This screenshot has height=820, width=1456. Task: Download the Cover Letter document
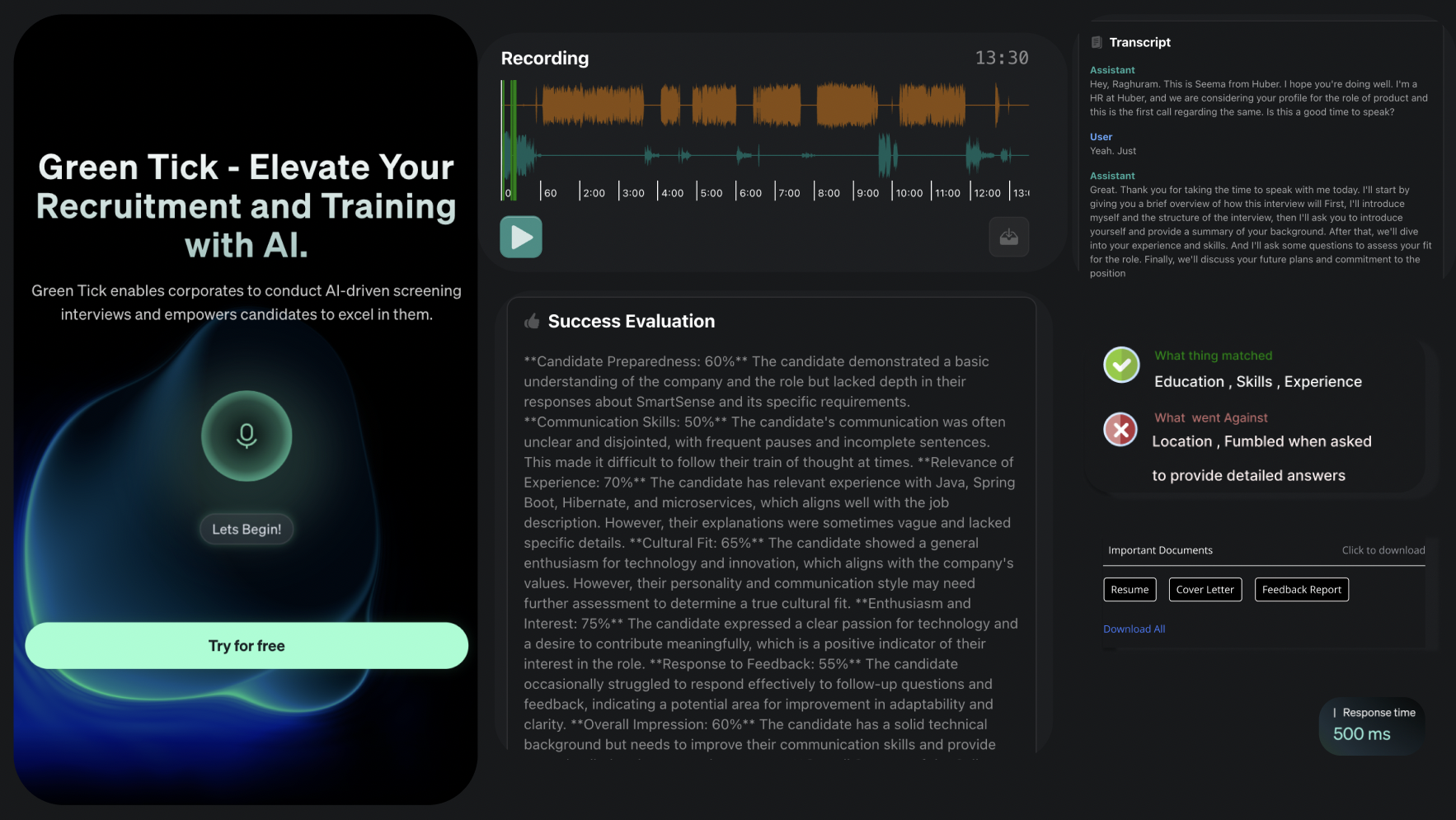pos(1205,590)
